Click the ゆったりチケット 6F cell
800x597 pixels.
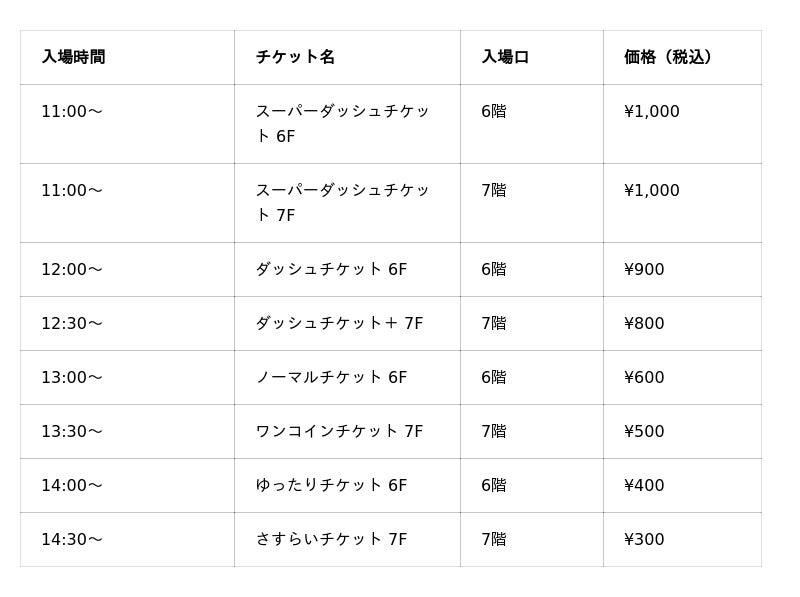tap(331, 485)
